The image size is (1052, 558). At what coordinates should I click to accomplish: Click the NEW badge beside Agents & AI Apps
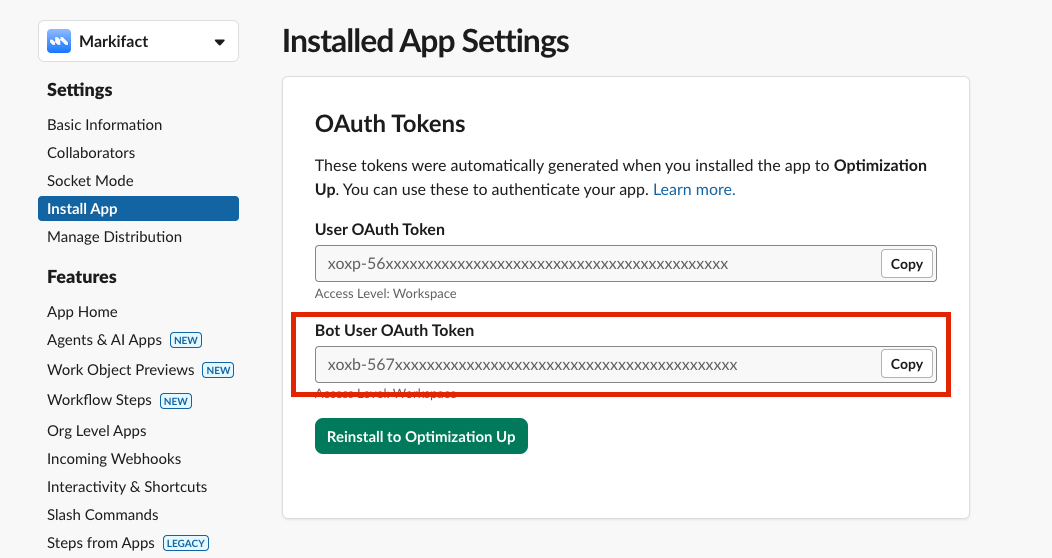[x=186, y=341]
